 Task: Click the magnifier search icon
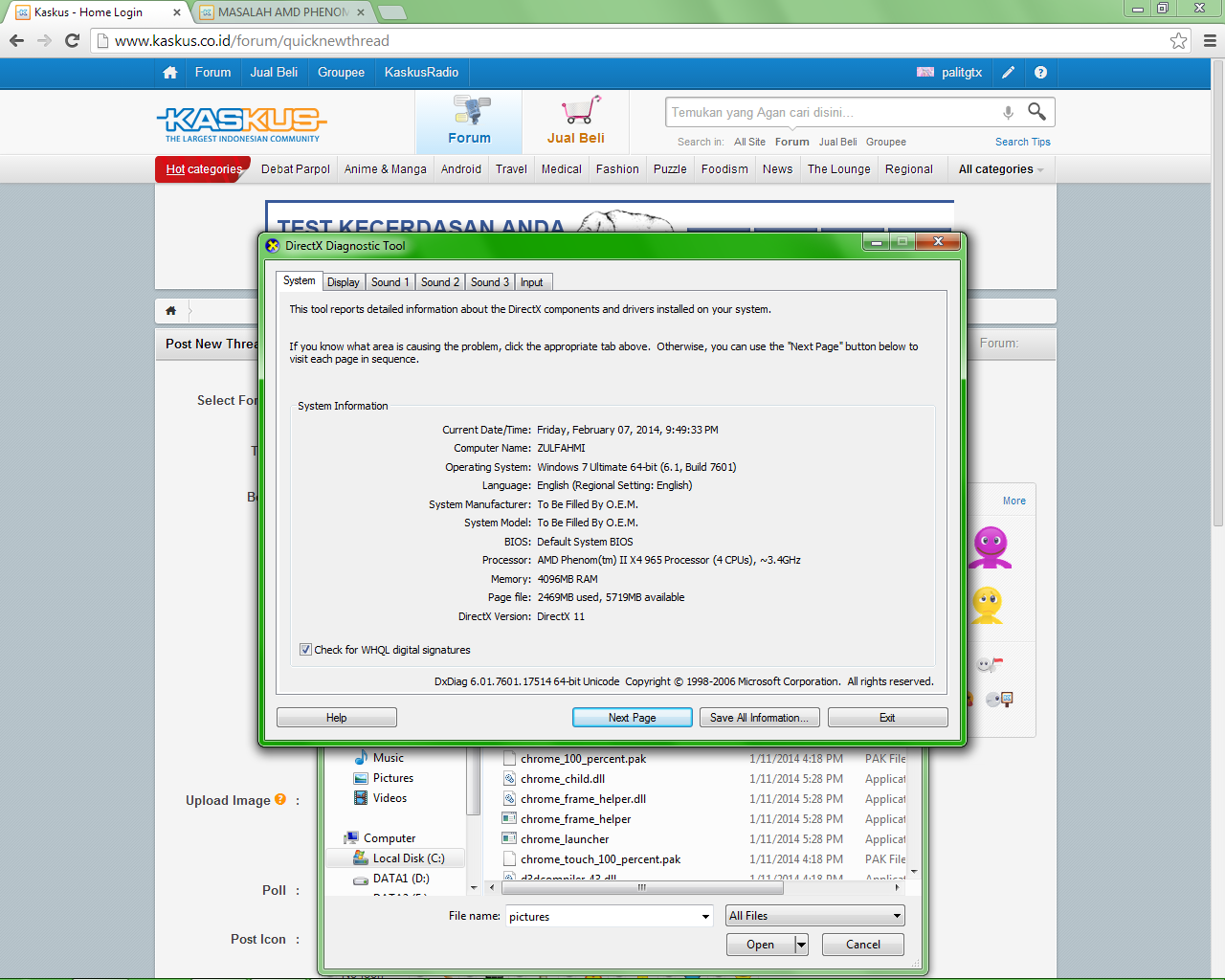click(1036, 111)
